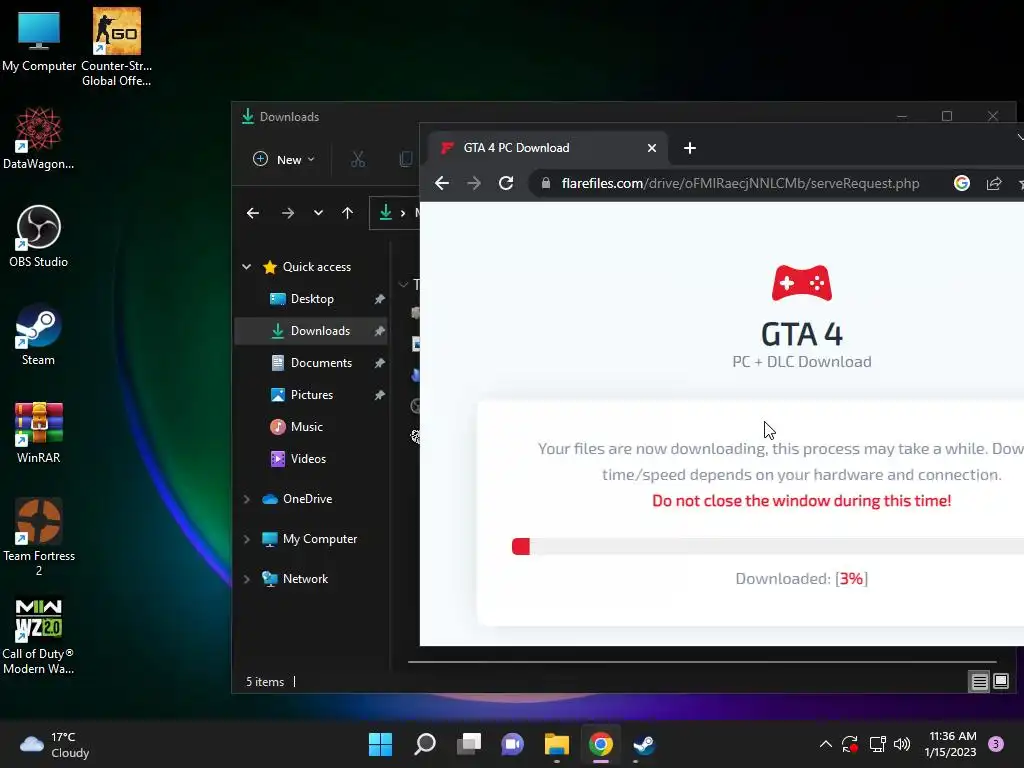Open a new Chrome tab
This screenshot has width=1024, height=768.
(690, 148)
